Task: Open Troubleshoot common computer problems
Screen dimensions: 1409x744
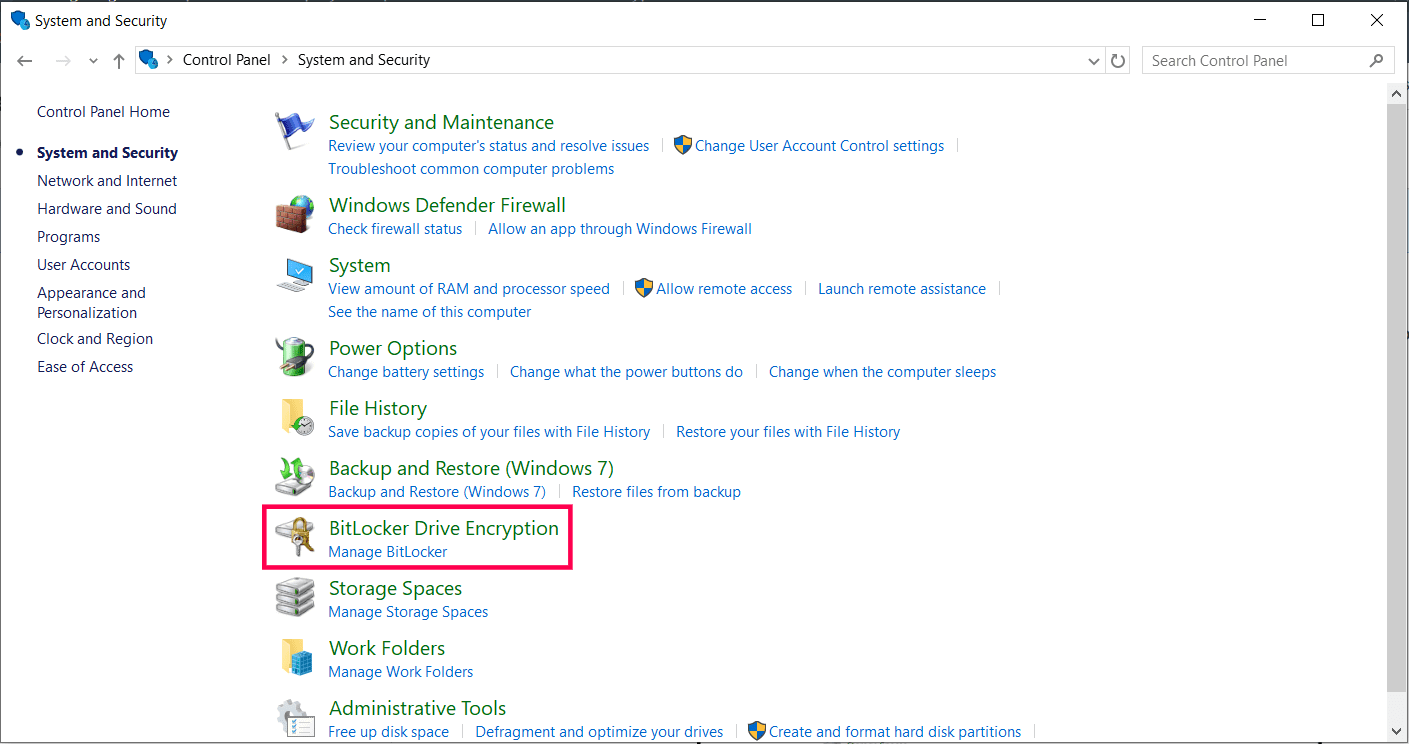Action: (x=471, y=169)
